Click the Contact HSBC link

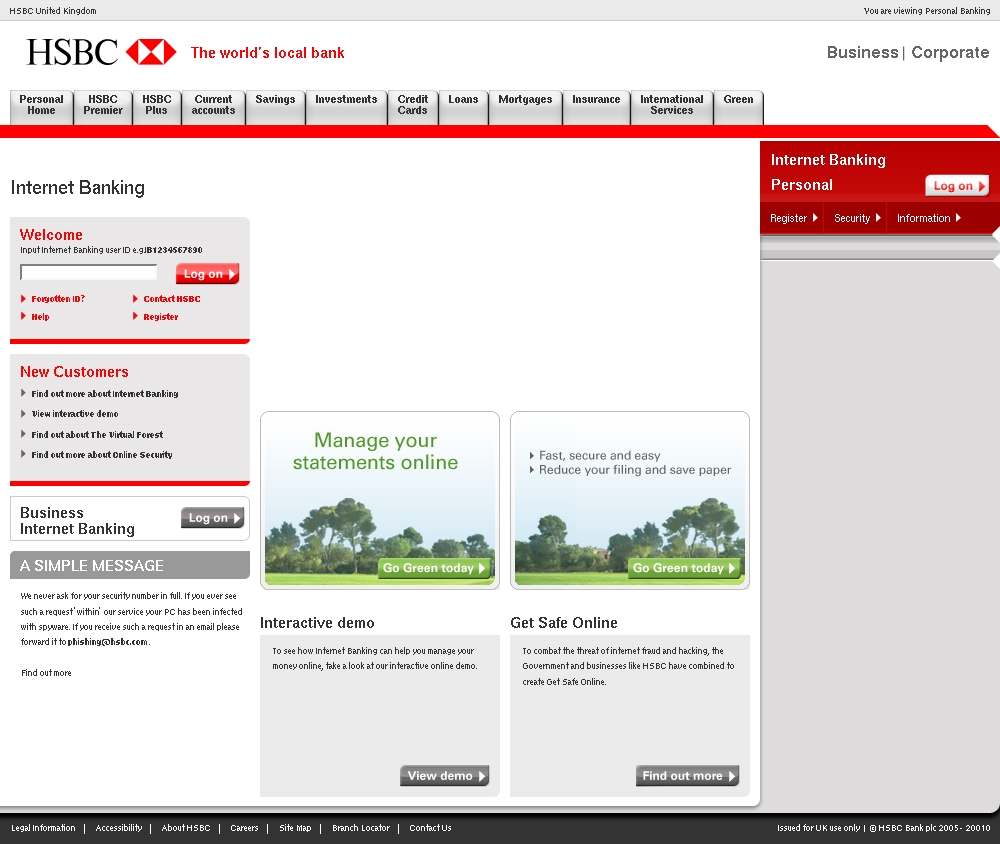pyautogui.click(x=171, y=299)
